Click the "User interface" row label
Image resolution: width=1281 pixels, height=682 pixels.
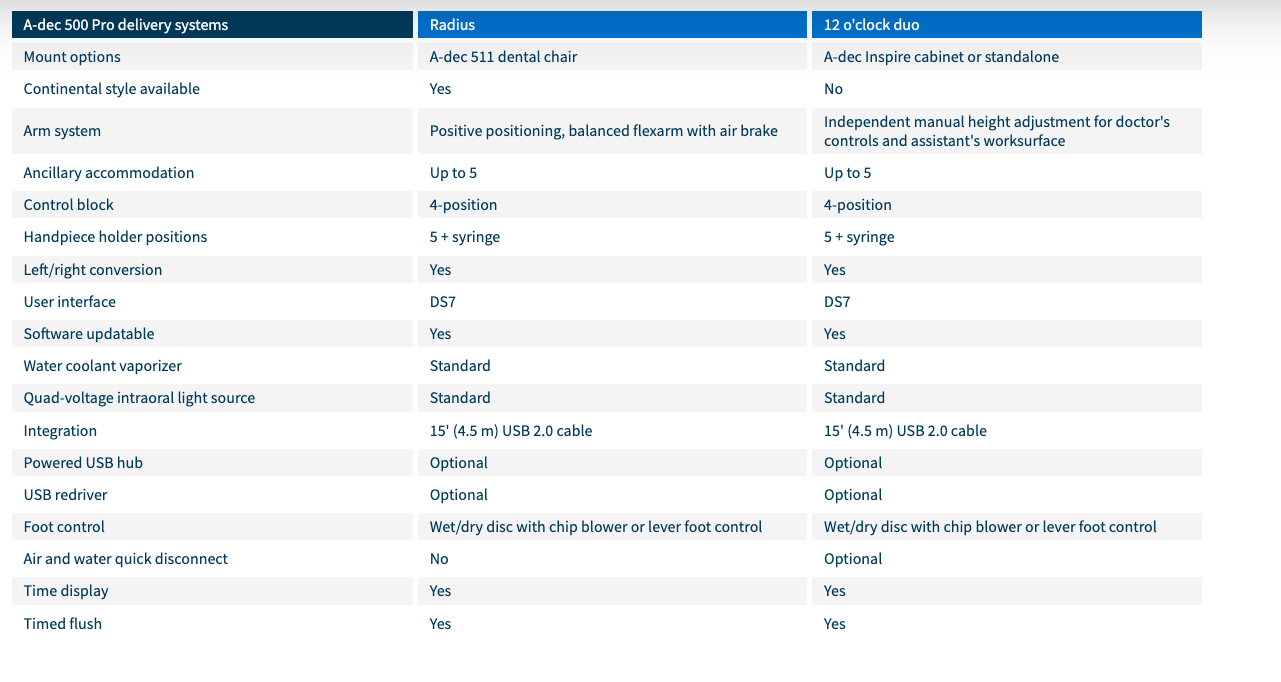(x=70, y=302)
